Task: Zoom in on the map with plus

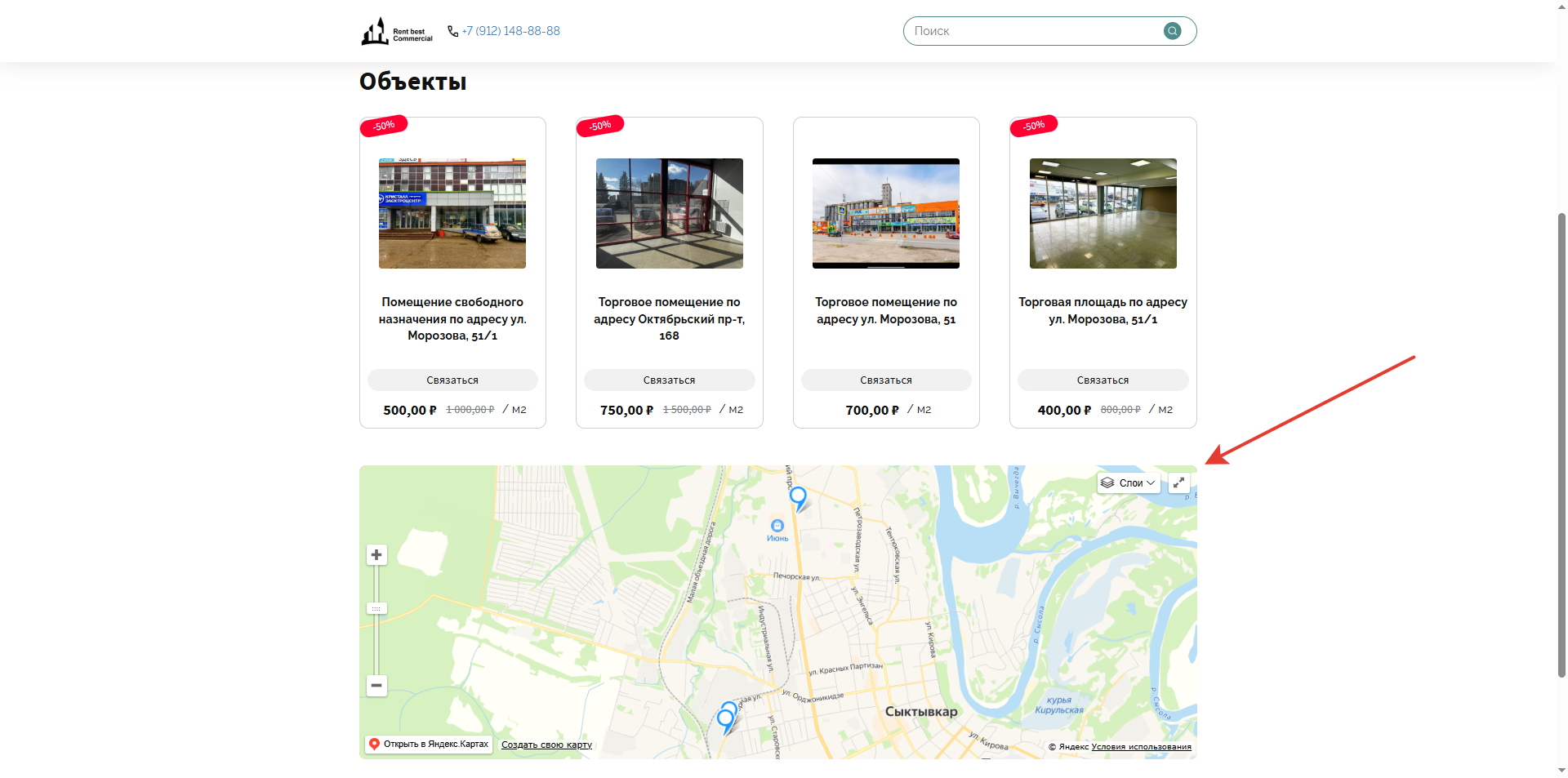Action: pos(376,555)
